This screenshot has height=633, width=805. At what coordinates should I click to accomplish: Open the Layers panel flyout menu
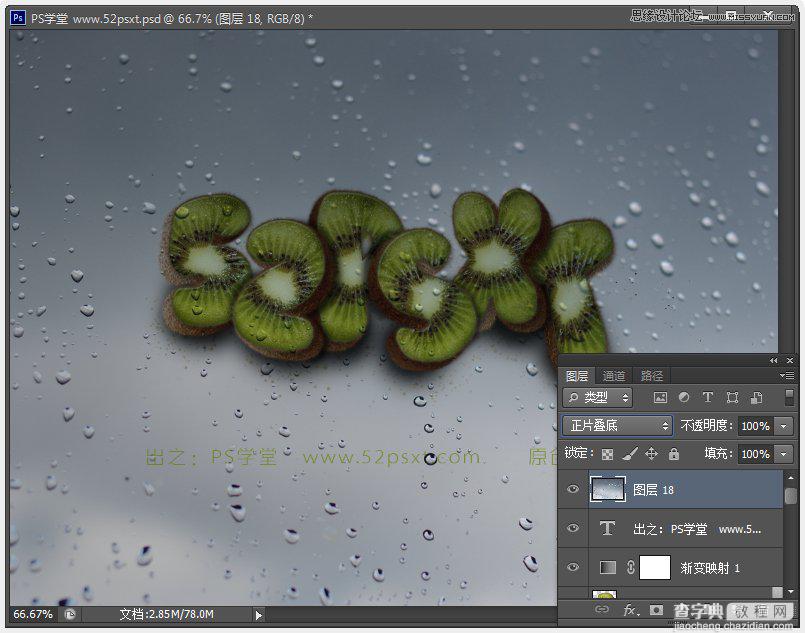787,376
